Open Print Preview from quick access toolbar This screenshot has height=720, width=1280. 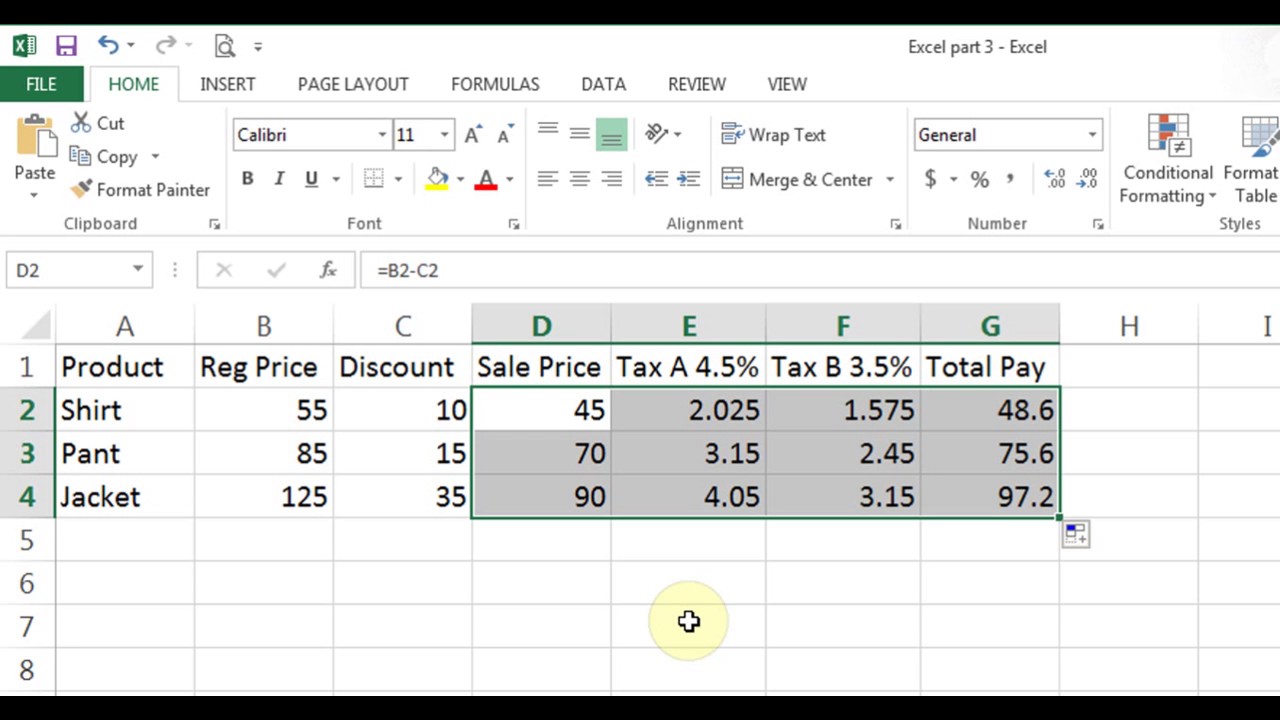[225, 46]
